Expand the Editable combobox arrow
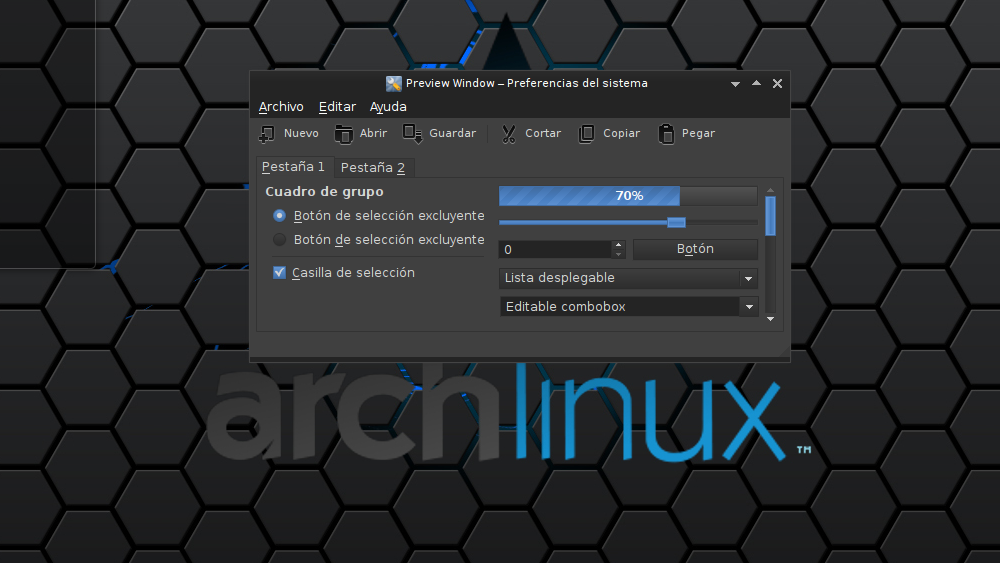 coord(749,307)
